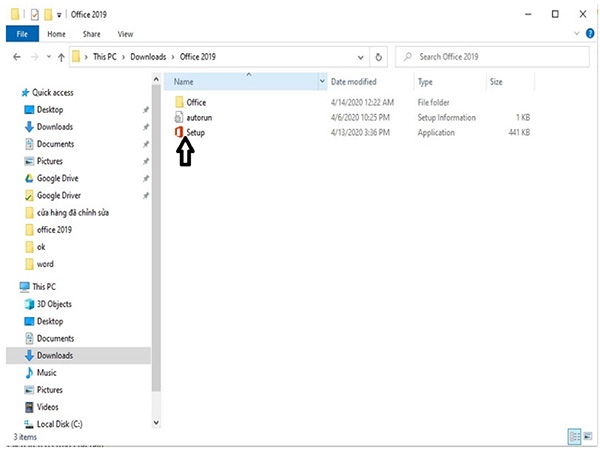Sort by the Date modified column
600x452 pixels.
[x=370, y=82]
